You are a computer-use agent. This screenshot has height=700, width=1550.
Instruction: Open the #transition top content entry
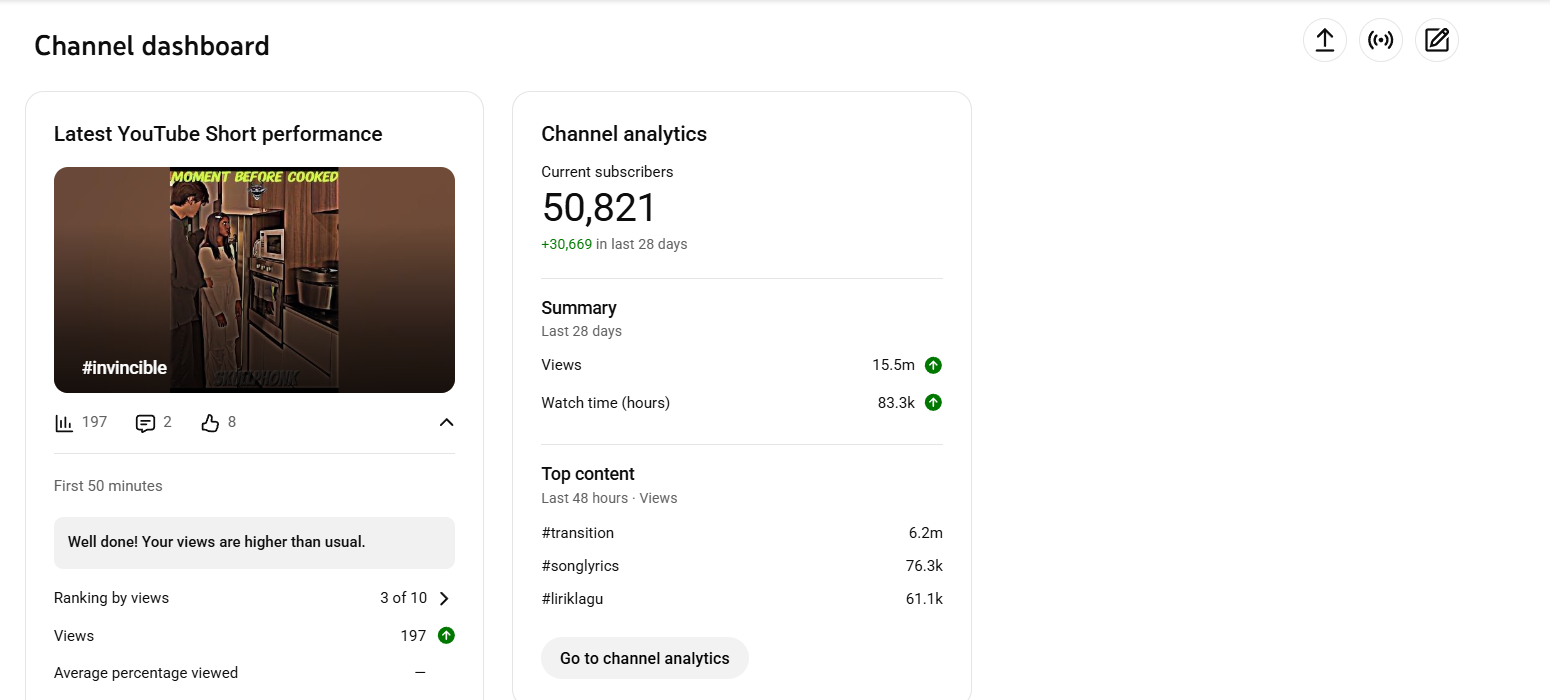(578, 533)
